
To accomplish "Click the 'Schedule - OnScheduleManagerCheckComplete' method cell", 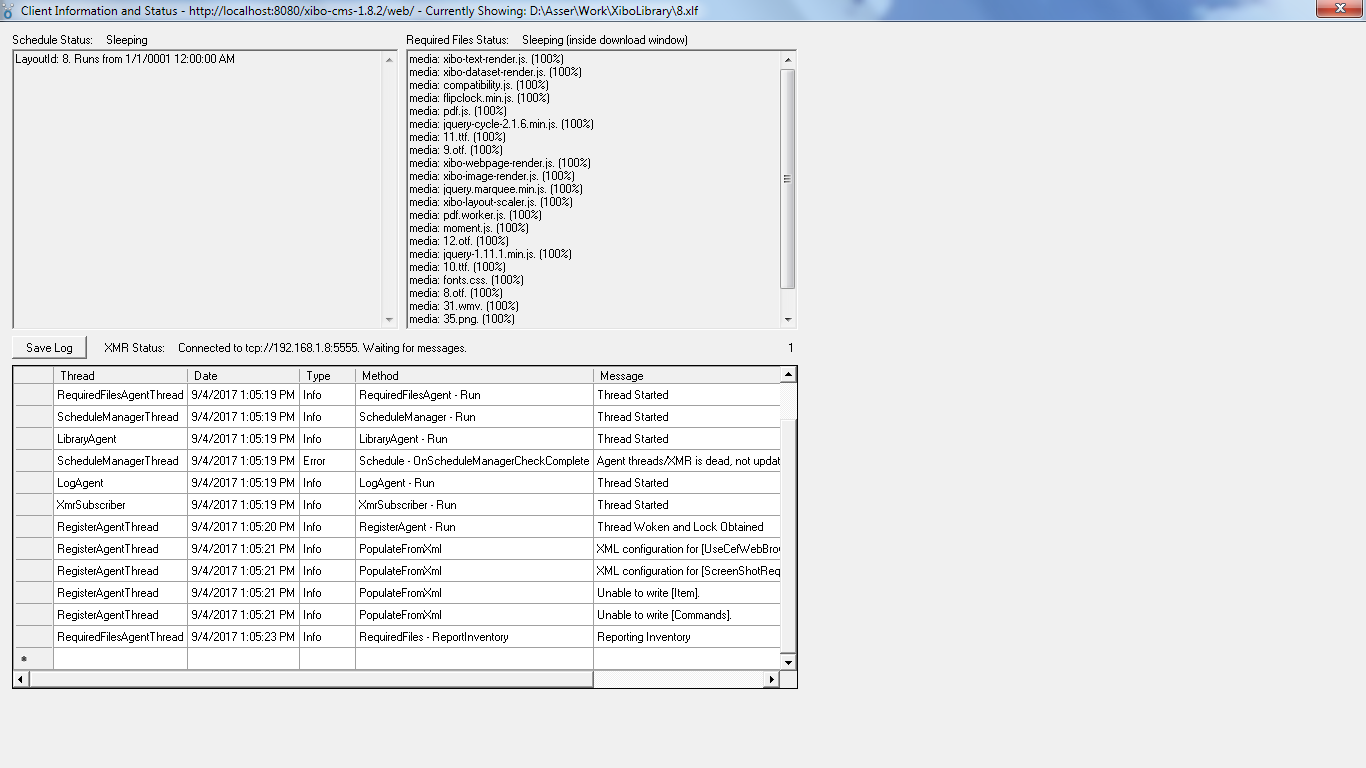I will click(474, 461).
